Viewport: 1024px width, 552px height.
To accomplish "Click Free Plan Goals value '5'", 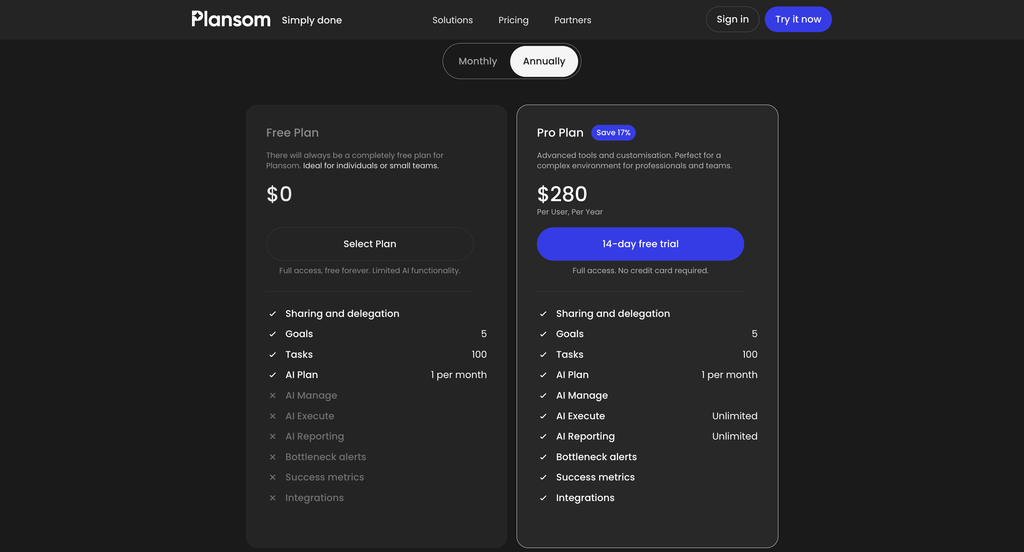I will coord(483,334).
